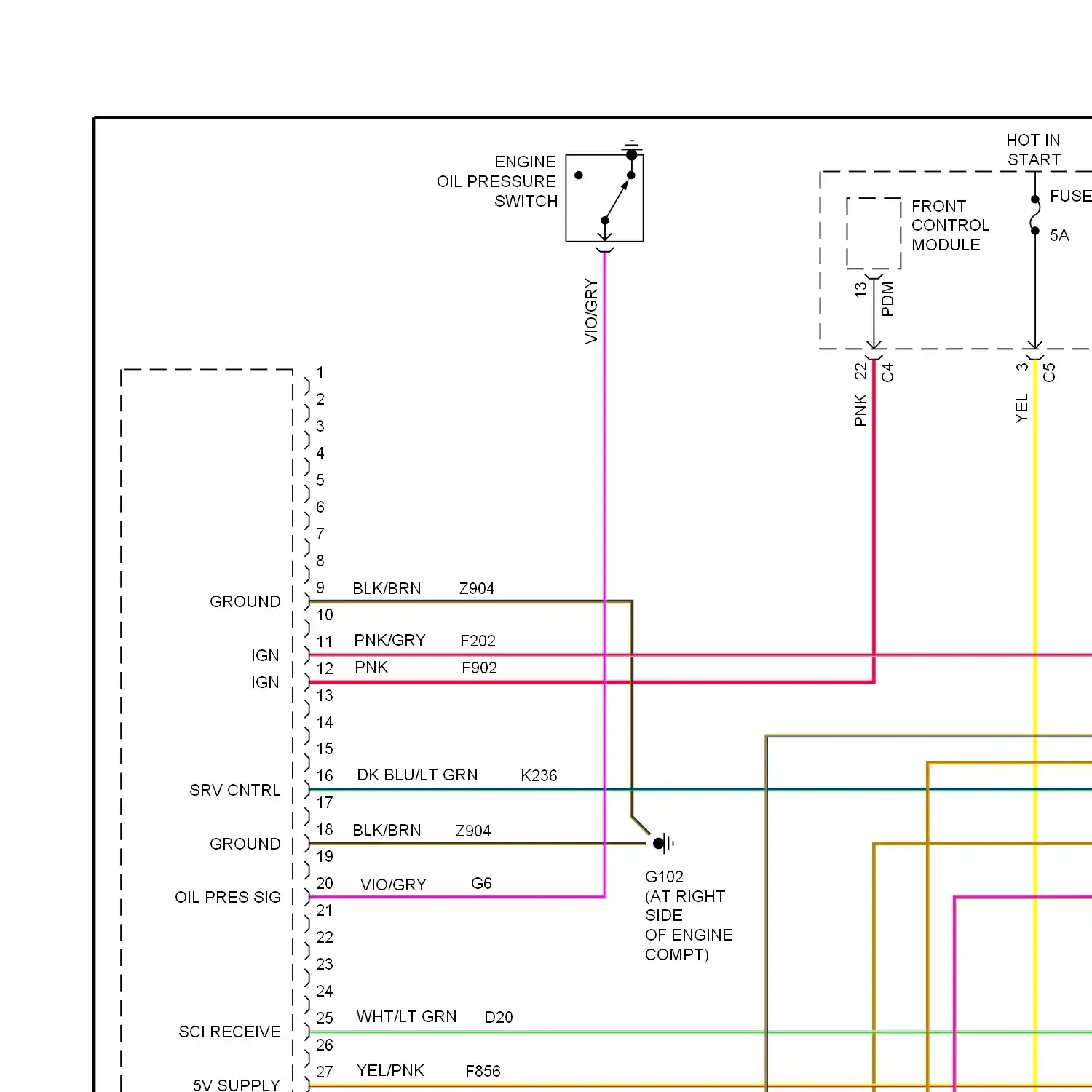The width and height of the screenshot is (1092, 1092).
Task: Click the PDM label
Action: coord(887,299)
